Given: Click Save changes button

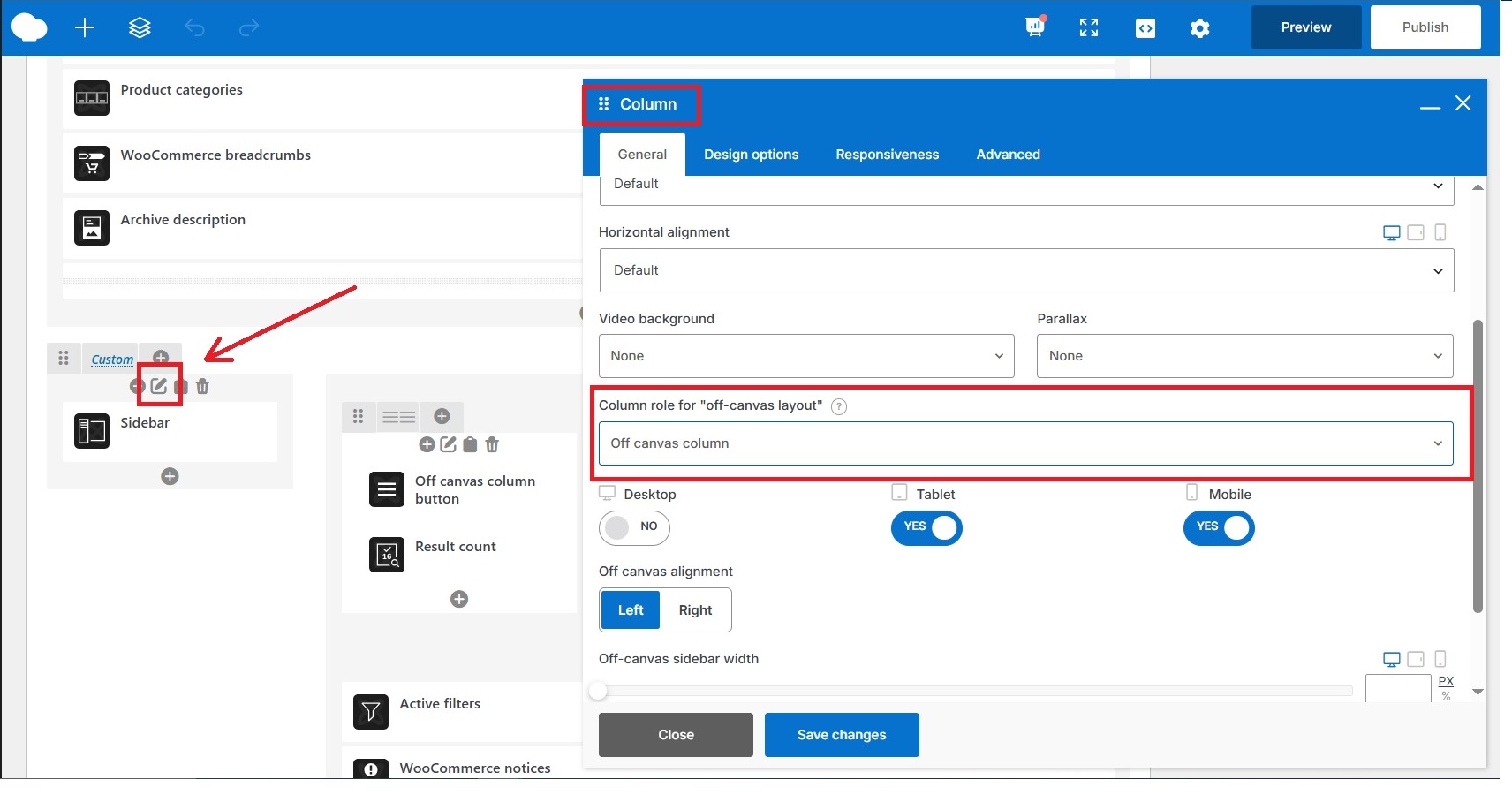Looking at the screenshot, I should (x=842, y=735).
